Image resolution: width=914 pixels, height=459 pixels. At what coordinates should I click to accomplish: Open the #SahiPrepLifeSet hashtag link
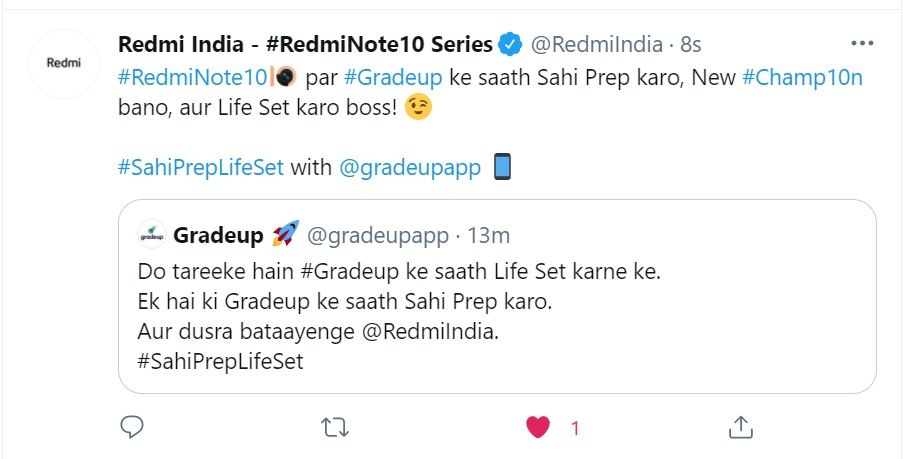200,167
